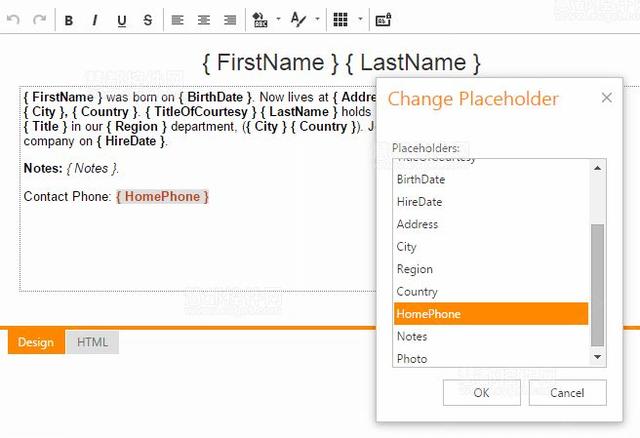Toggle strikethrough formatting
This screenshot has height=438, width=640.
(x=148, y=20)
